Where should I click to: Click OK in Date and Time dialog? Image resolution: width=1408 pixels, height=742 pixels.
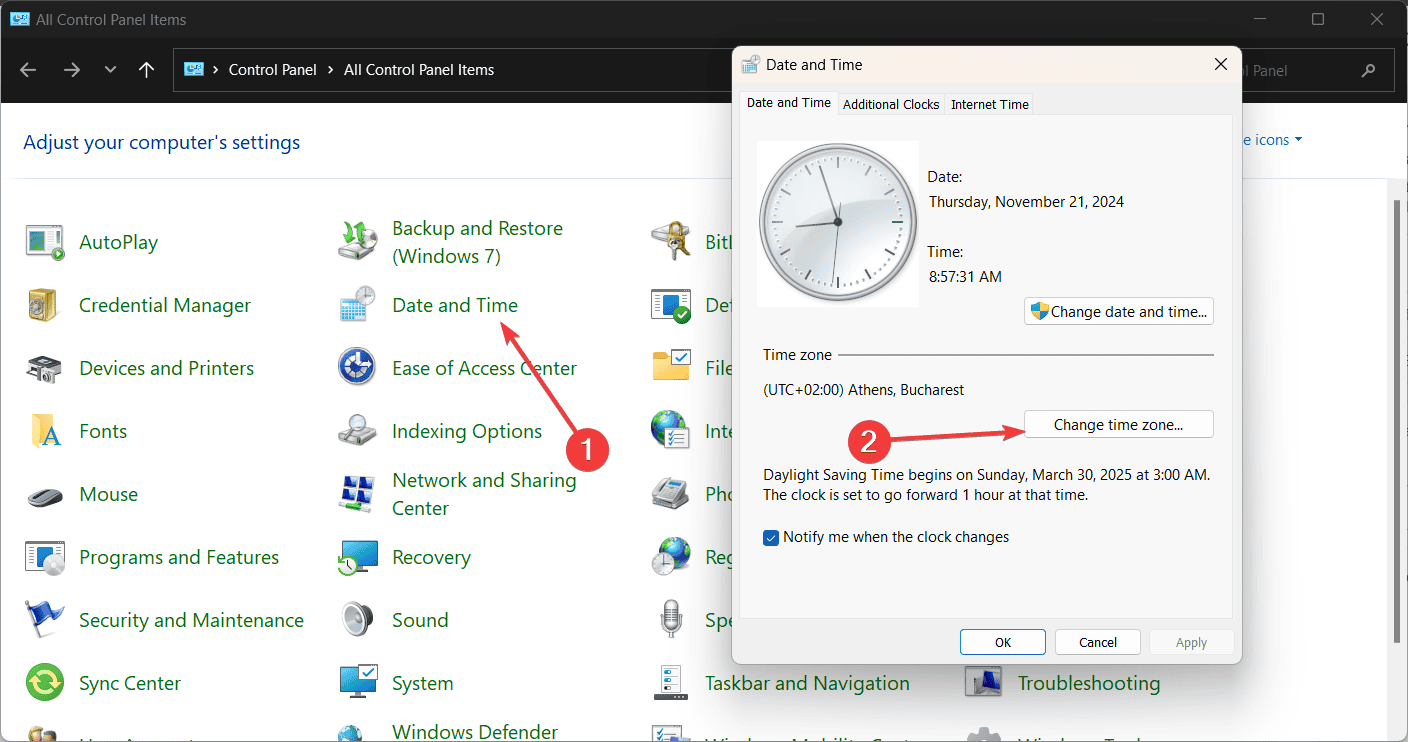1003,642
